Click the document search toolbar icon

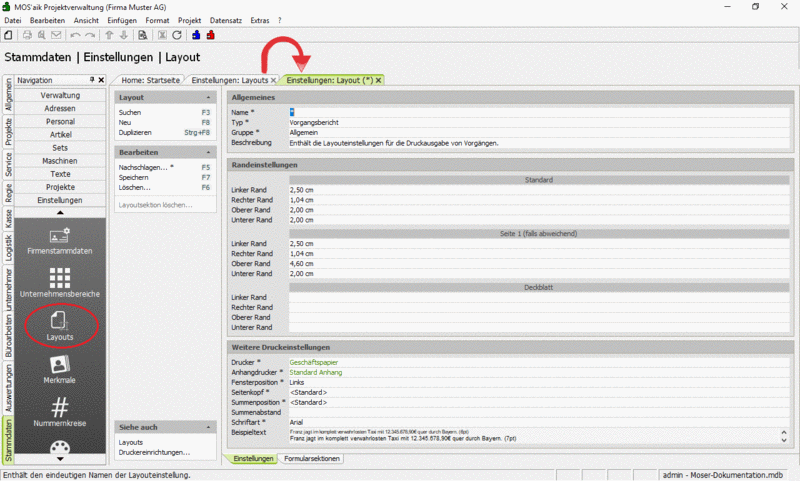coord(143,35)
